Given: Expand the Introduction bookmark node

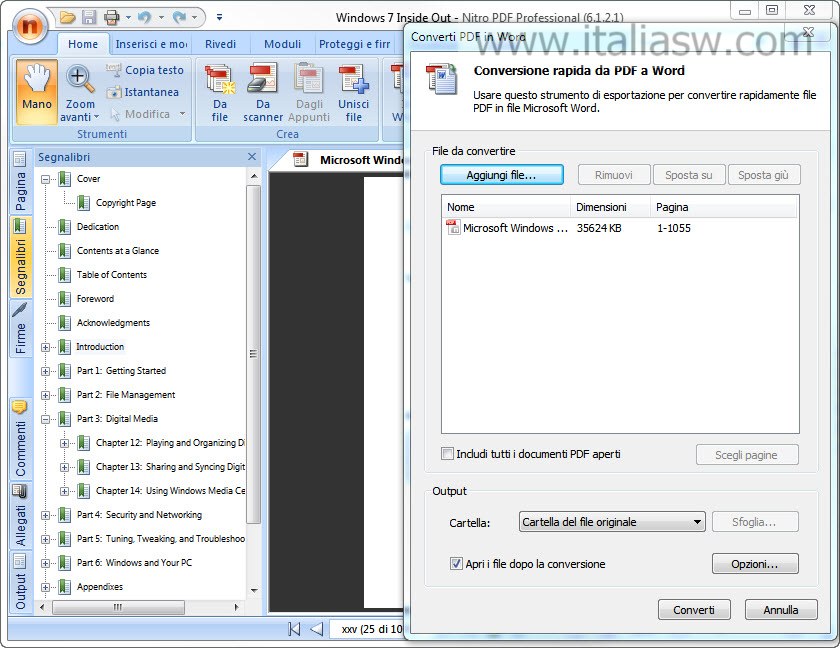Looking at the screenshot, I should [46, 348].
